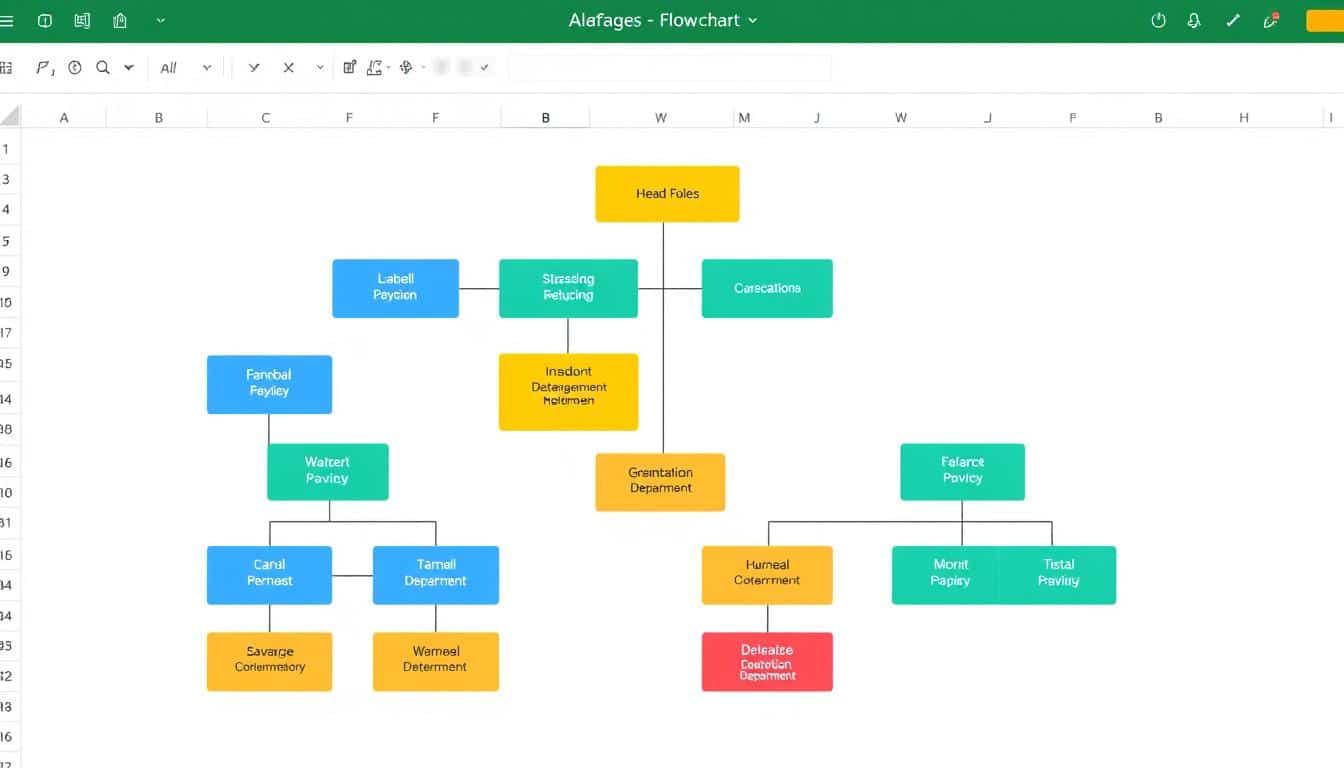Select the blue Labell Peycion box
Image resolution: width=1344 pixels, height=768 pixels.
(395, 288)
